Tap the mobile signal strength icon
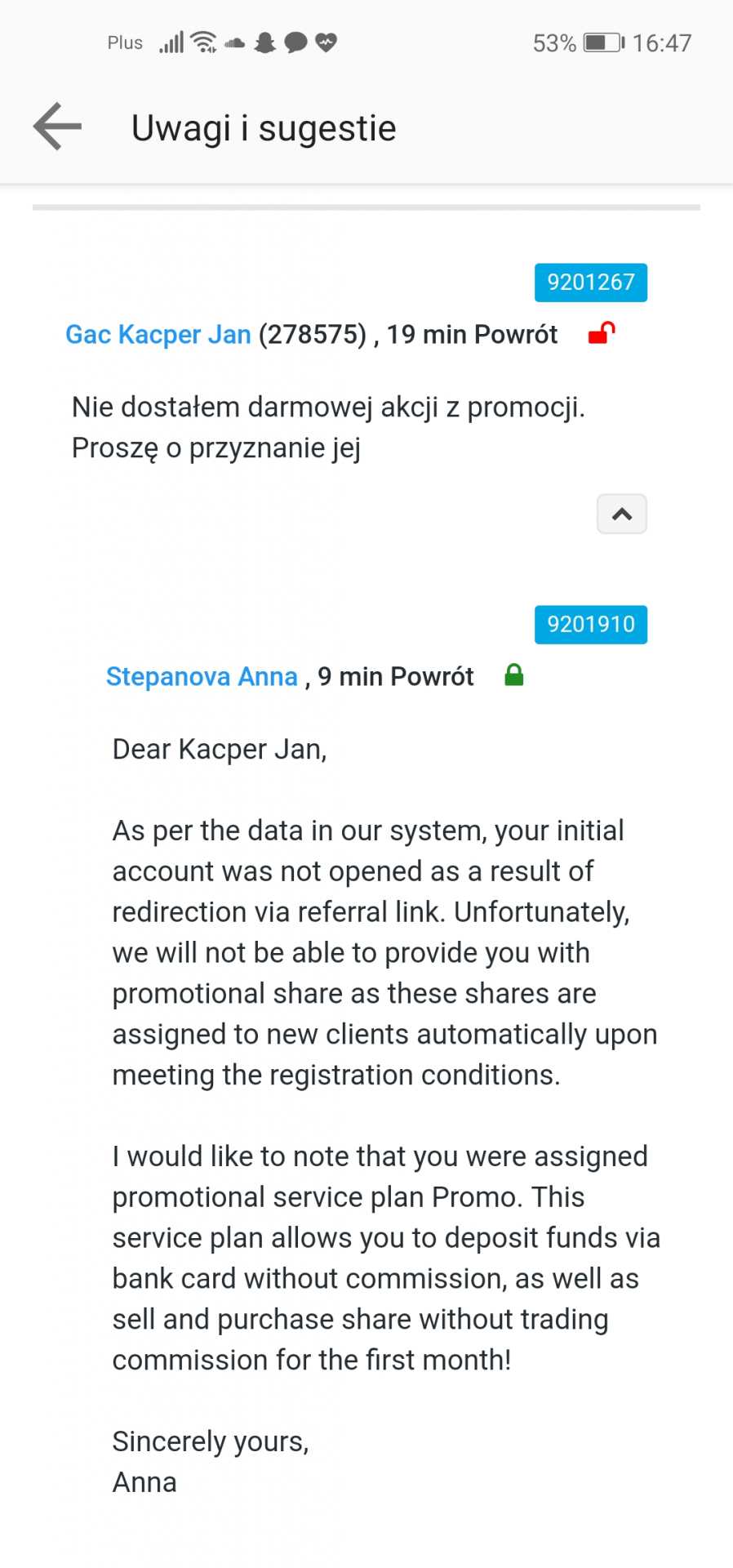 pyautogui.click(x=171, y=42)
